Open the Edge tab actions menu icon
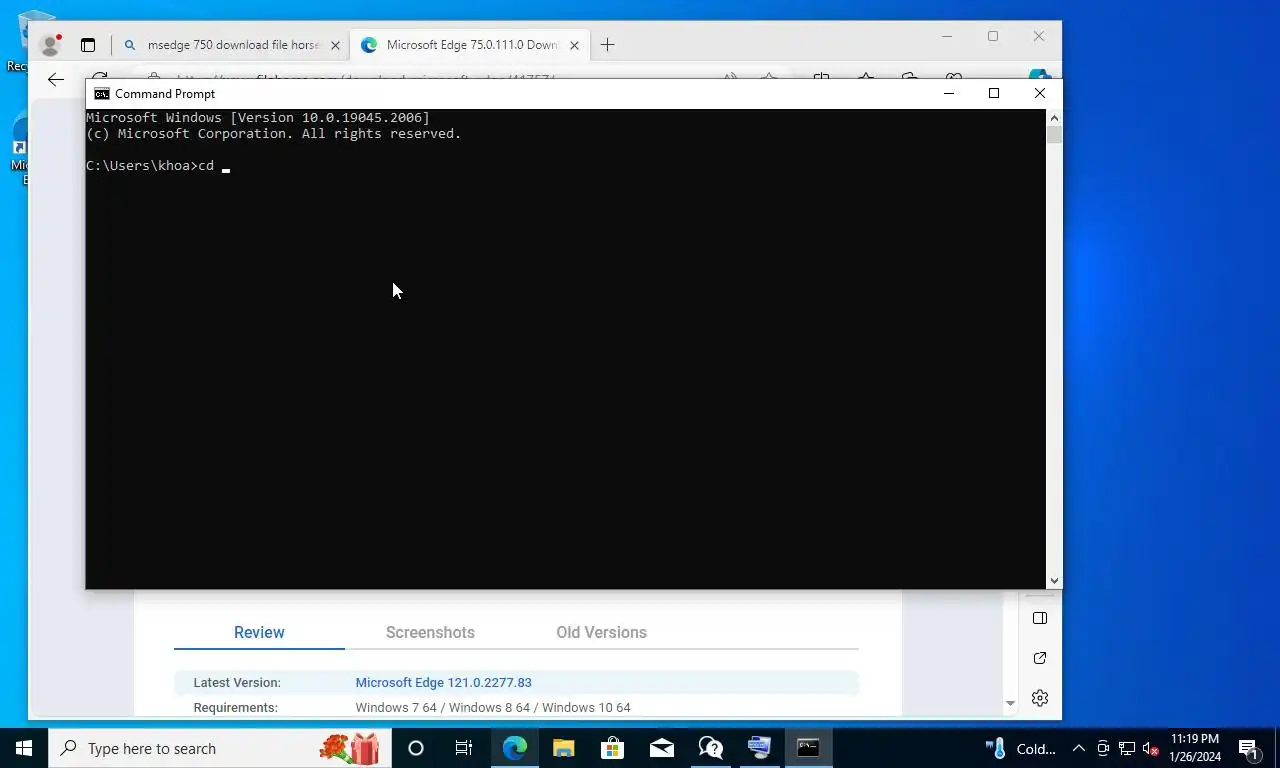The height and width of the screenshot is (768, 1280). coord(88,45)
